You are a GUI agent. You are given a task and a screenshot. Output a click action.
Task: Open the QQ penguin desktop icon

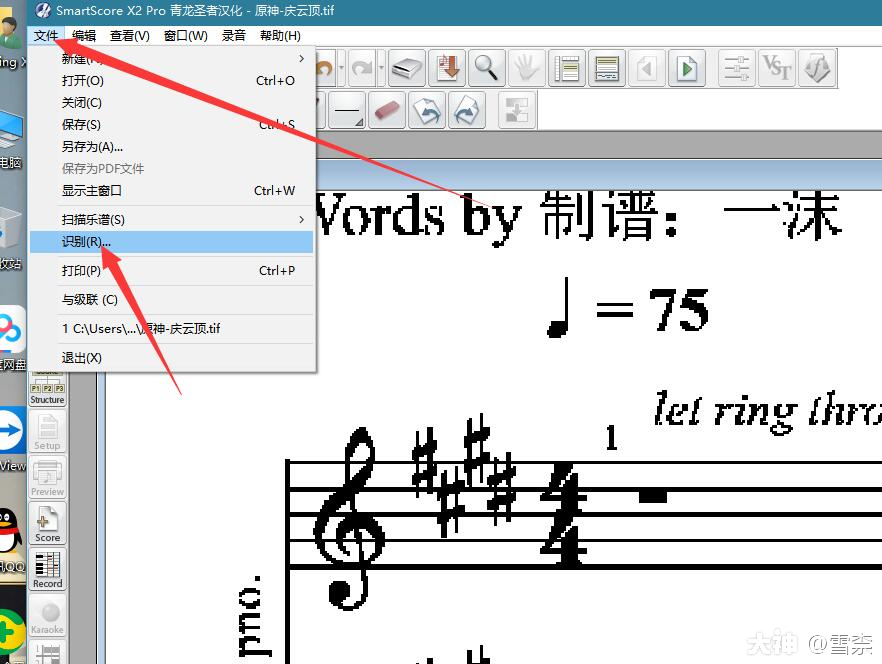tap(10, 530)
